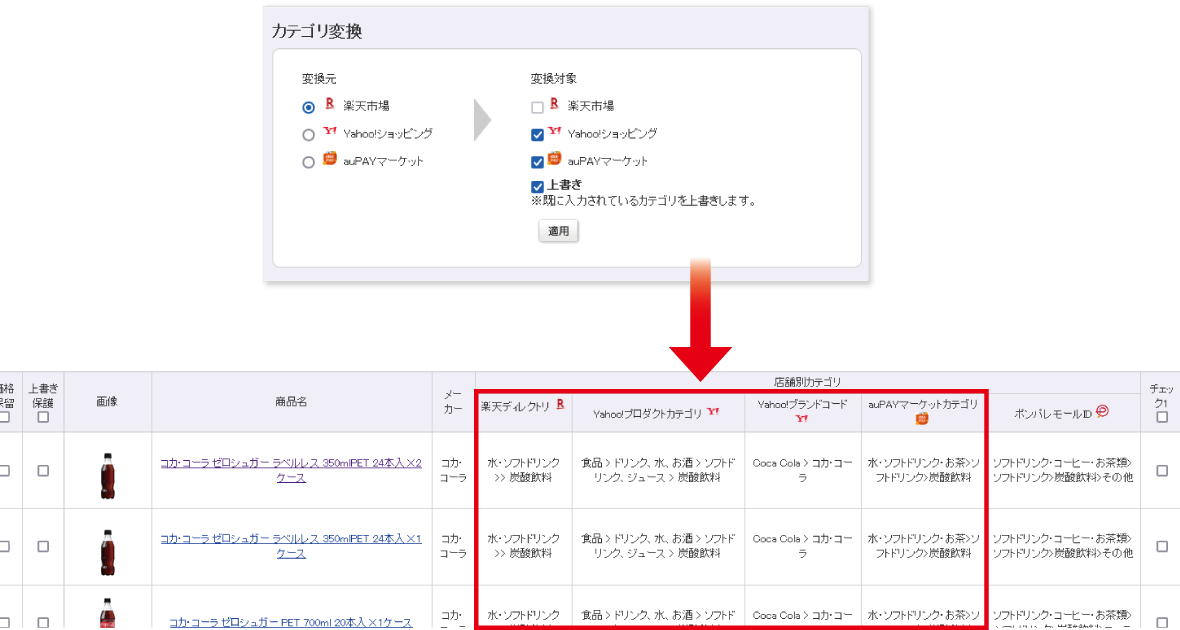Click the Y! icon under Yahoo!ブランドコード header
Screen dimensions: 1180x630
[801, 418]
